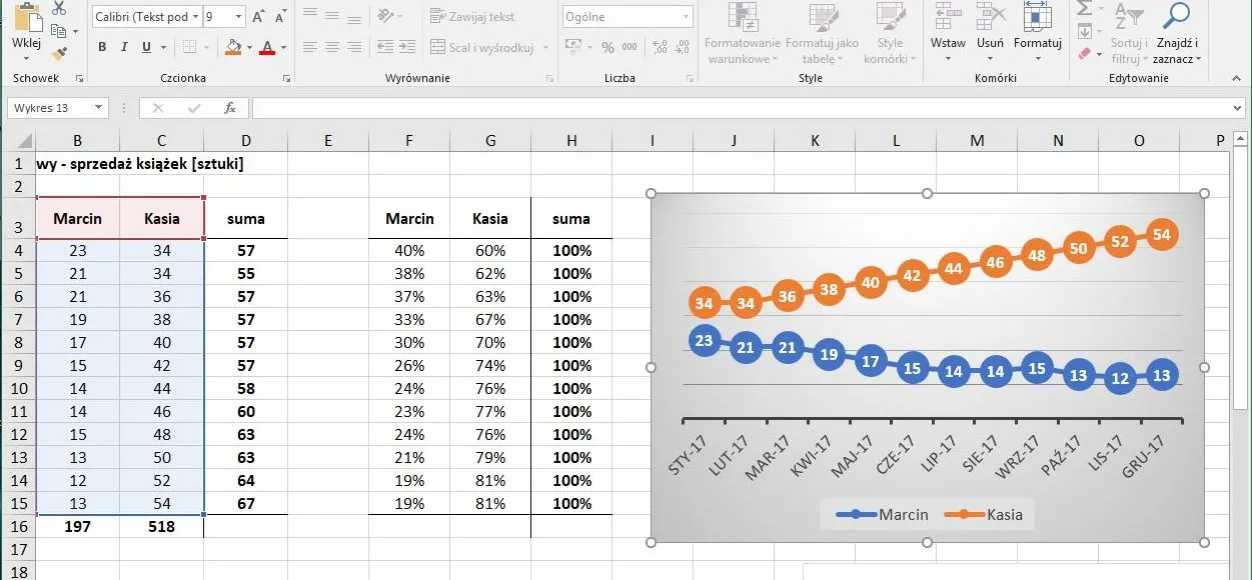Image resolution: width=1252 pixels, height=580 pixels.
Task: Click the eraser Clear icon
Action: (1085, 52)
